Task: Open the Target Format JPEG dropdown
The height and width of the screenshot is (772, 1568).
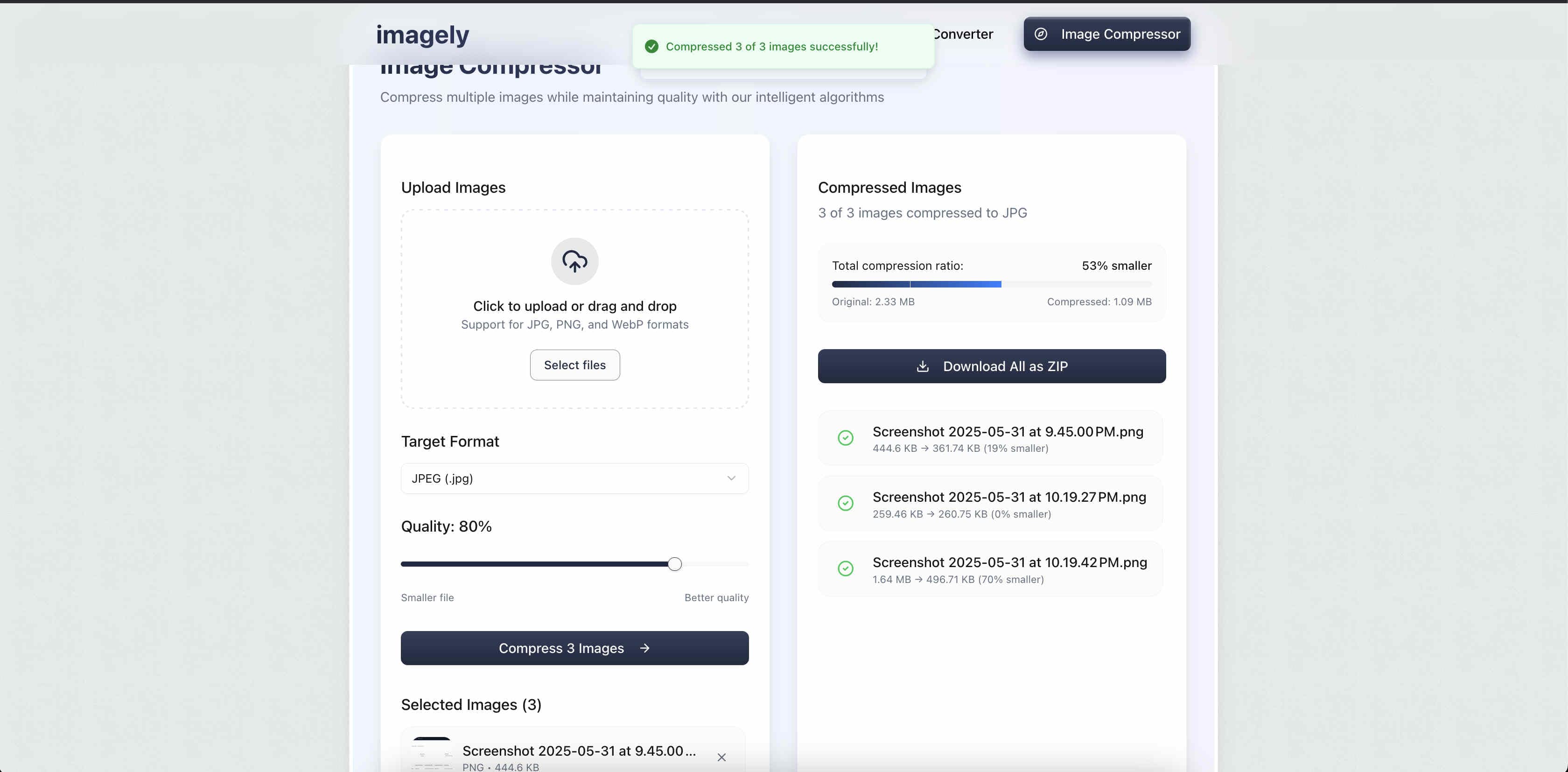Action: [574, 478]
